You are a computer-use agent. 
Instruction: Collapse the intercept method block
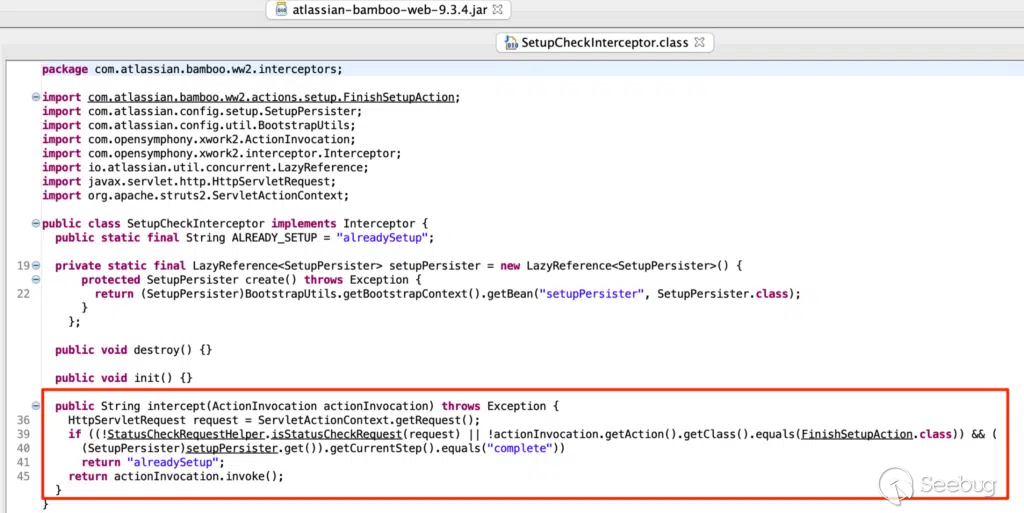(x=36, y=406)
